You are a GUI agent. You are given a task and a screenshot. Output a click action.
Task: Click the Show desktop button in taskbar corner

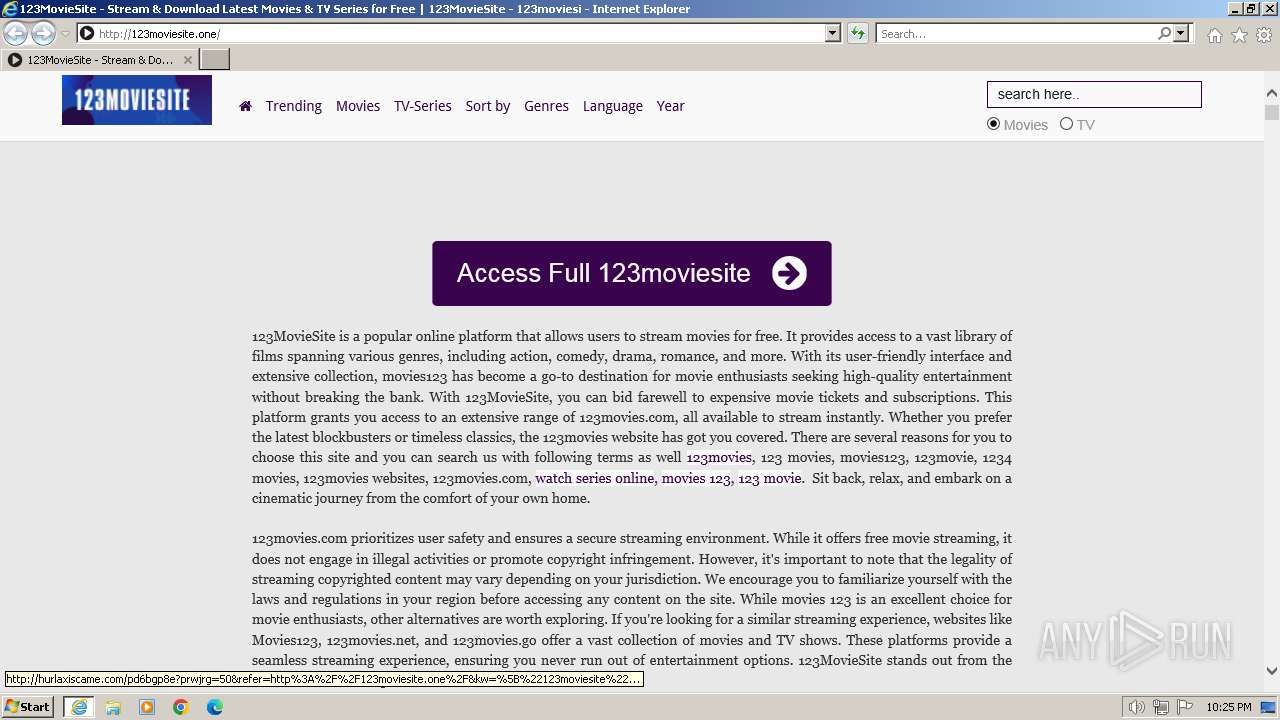[1269, 707]
